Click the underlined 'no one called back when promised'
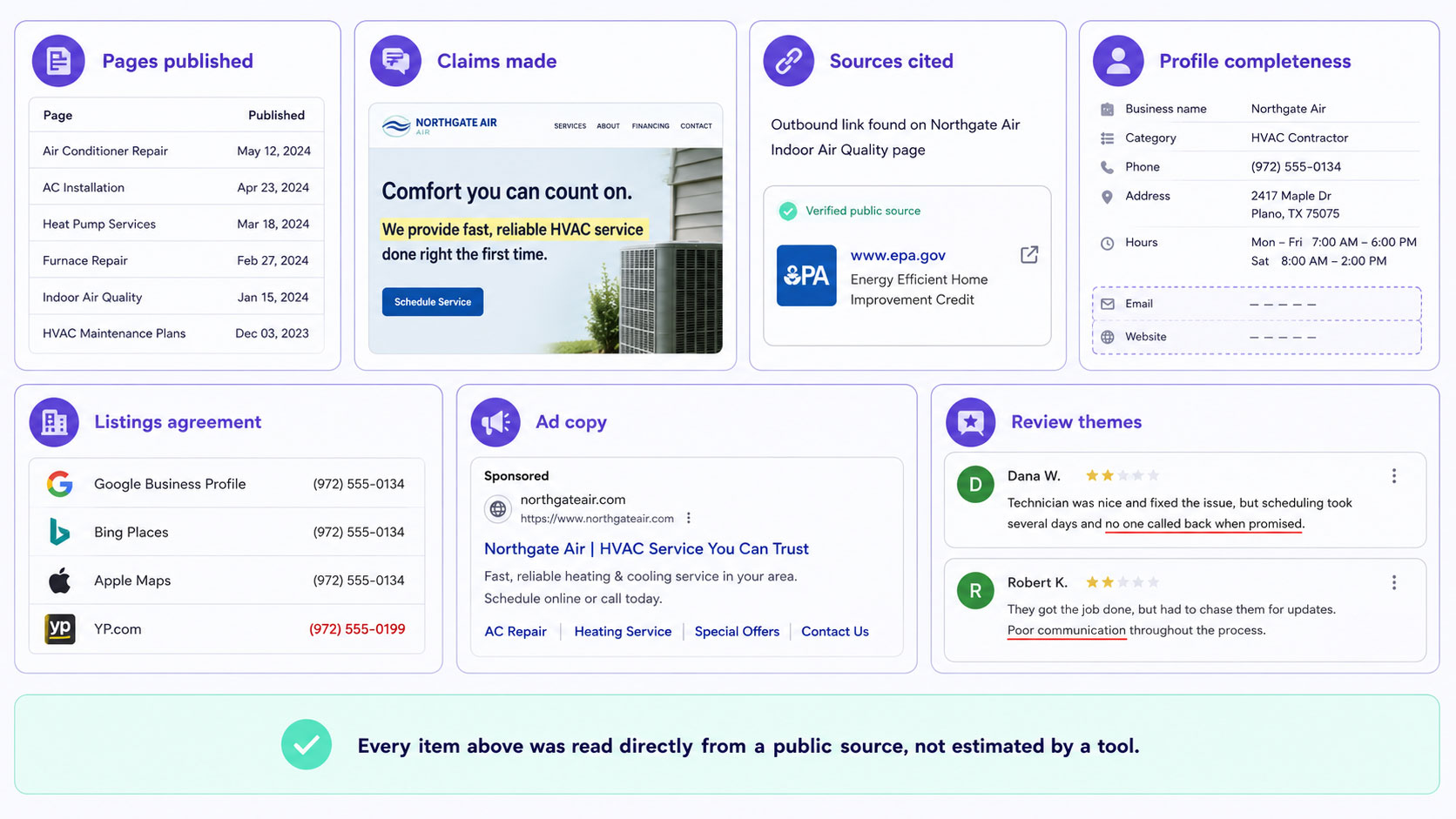Screen dimensions: 1456x819 [1204, 524]
